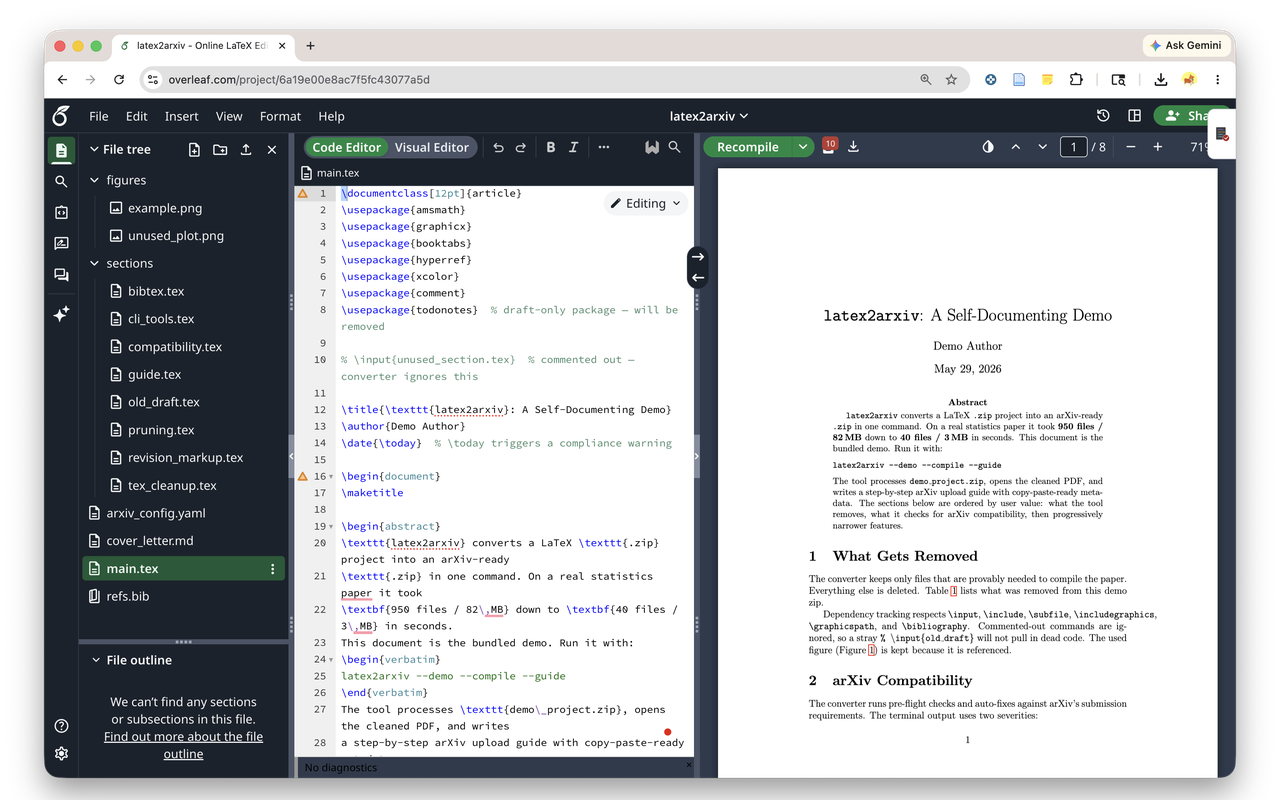Collapse the File outline section
This screenshot has height=800, width=1280.
[x=96, y=660]
